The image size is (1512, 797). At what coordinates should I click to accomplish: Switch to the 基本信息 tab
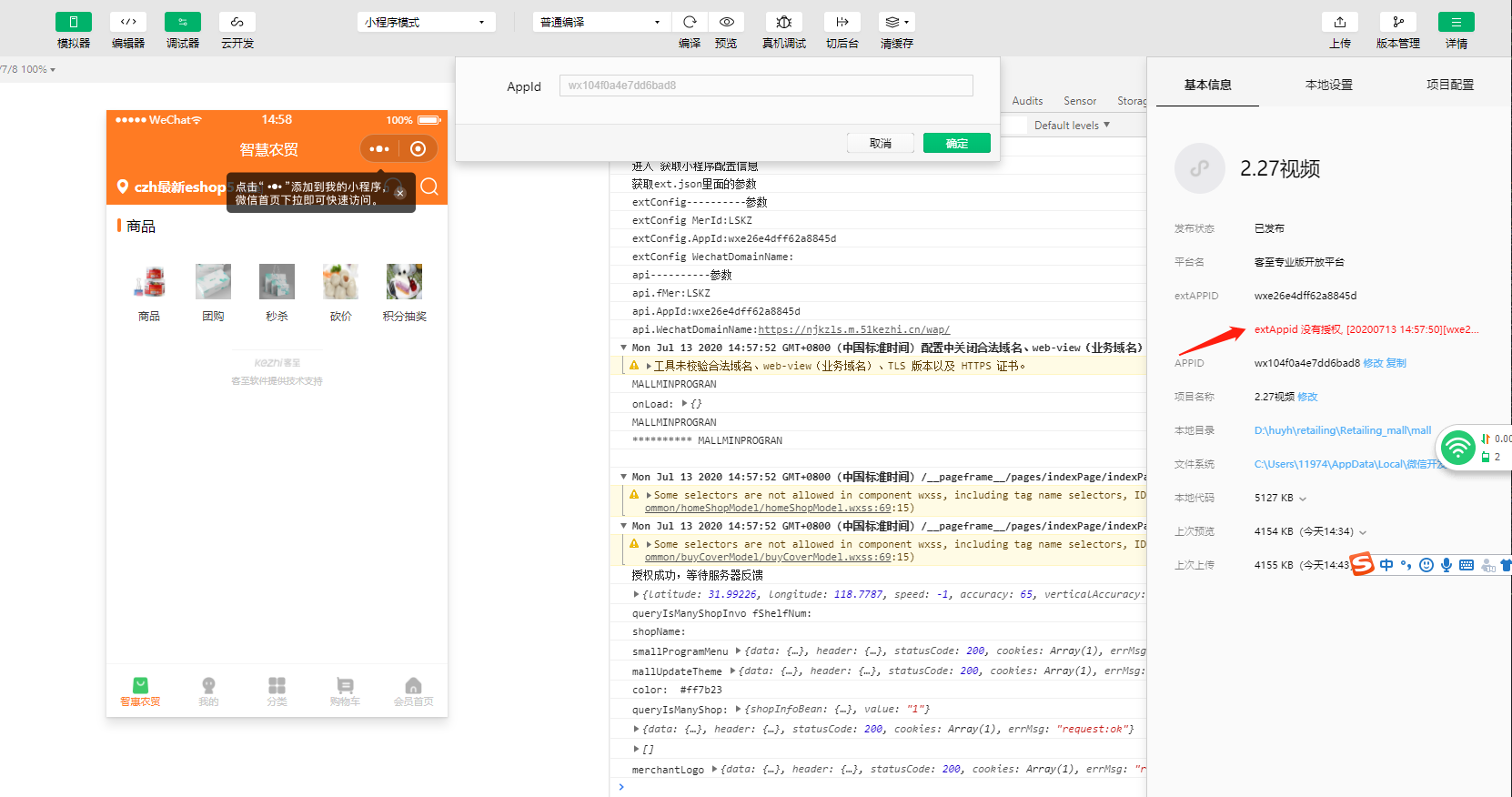1207,85
